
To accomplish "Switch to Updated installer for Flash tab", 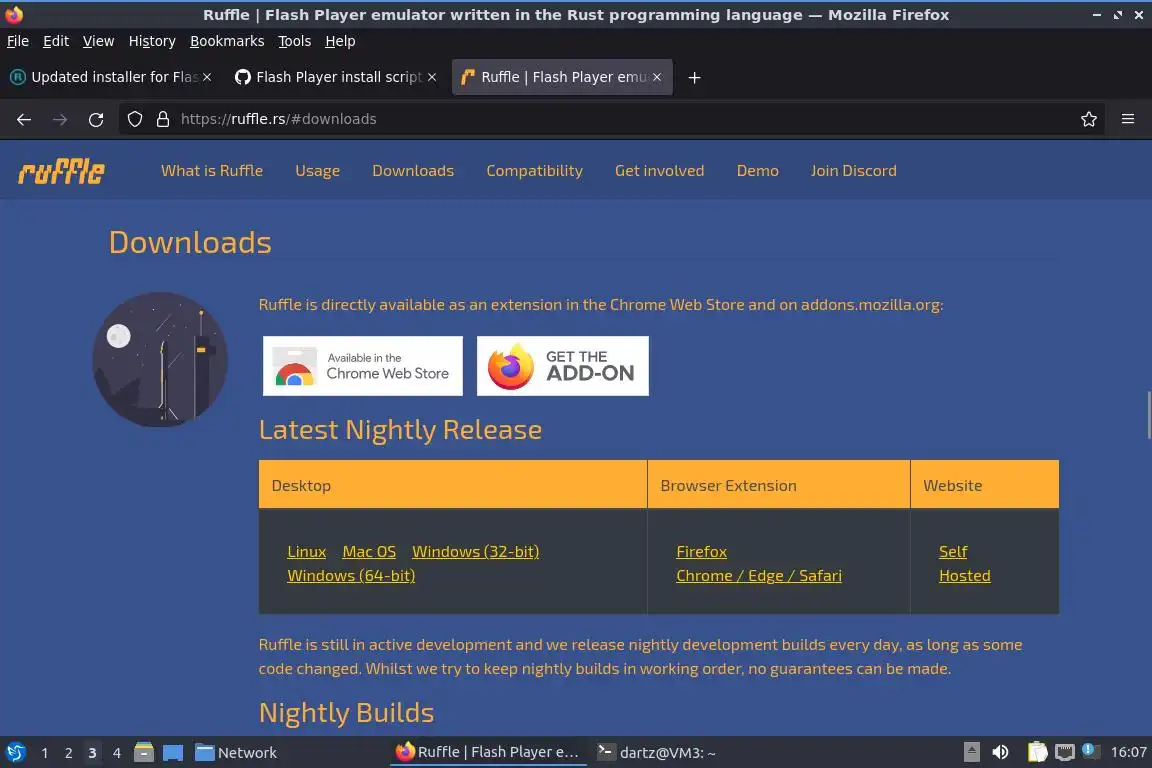I will tap(112, 77).
